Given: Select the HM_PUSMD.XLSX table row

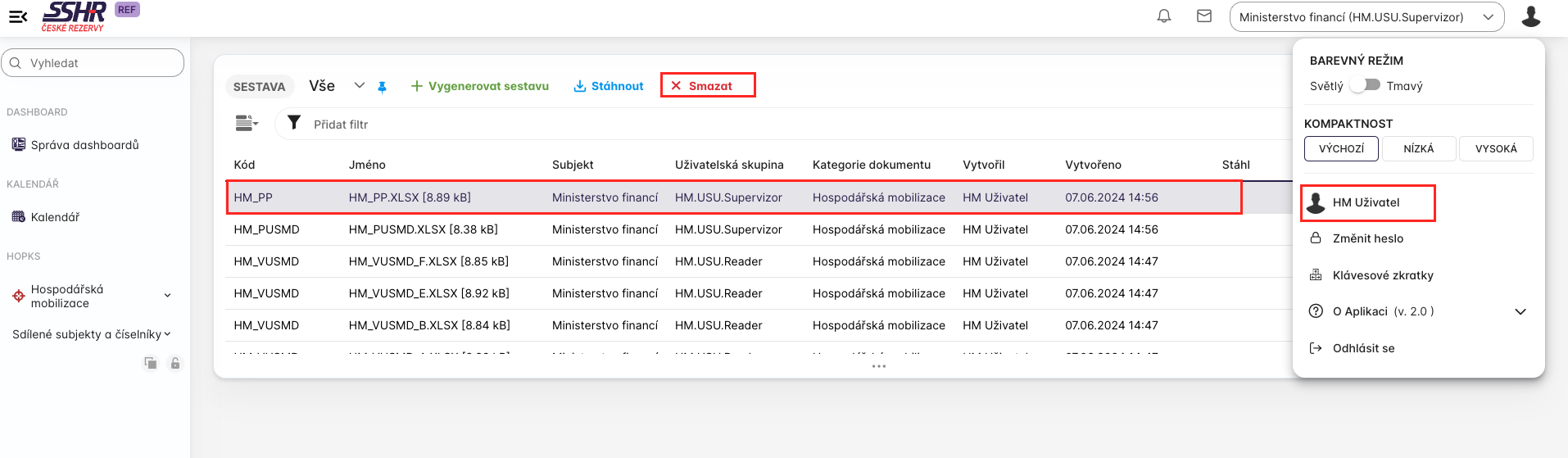Looking at the screenshot, I should tap(423, 229).
